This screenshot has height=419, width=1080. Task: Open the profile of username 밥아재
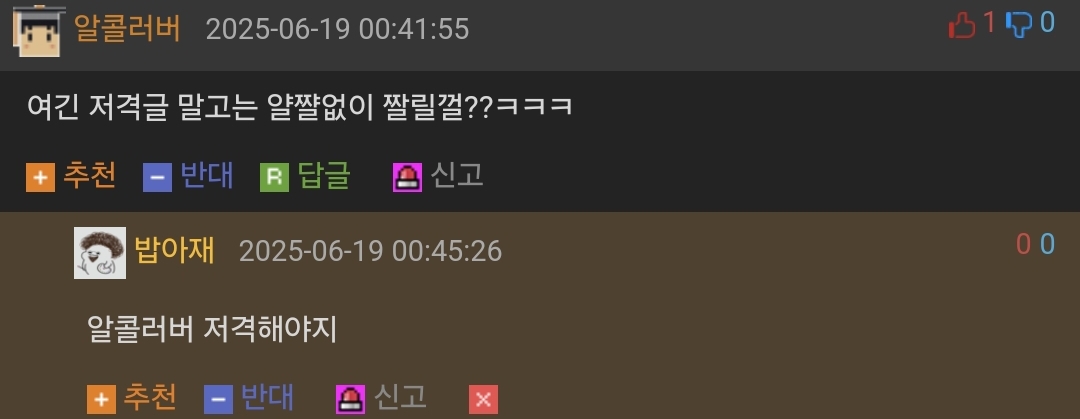click(x=174, y=251)
